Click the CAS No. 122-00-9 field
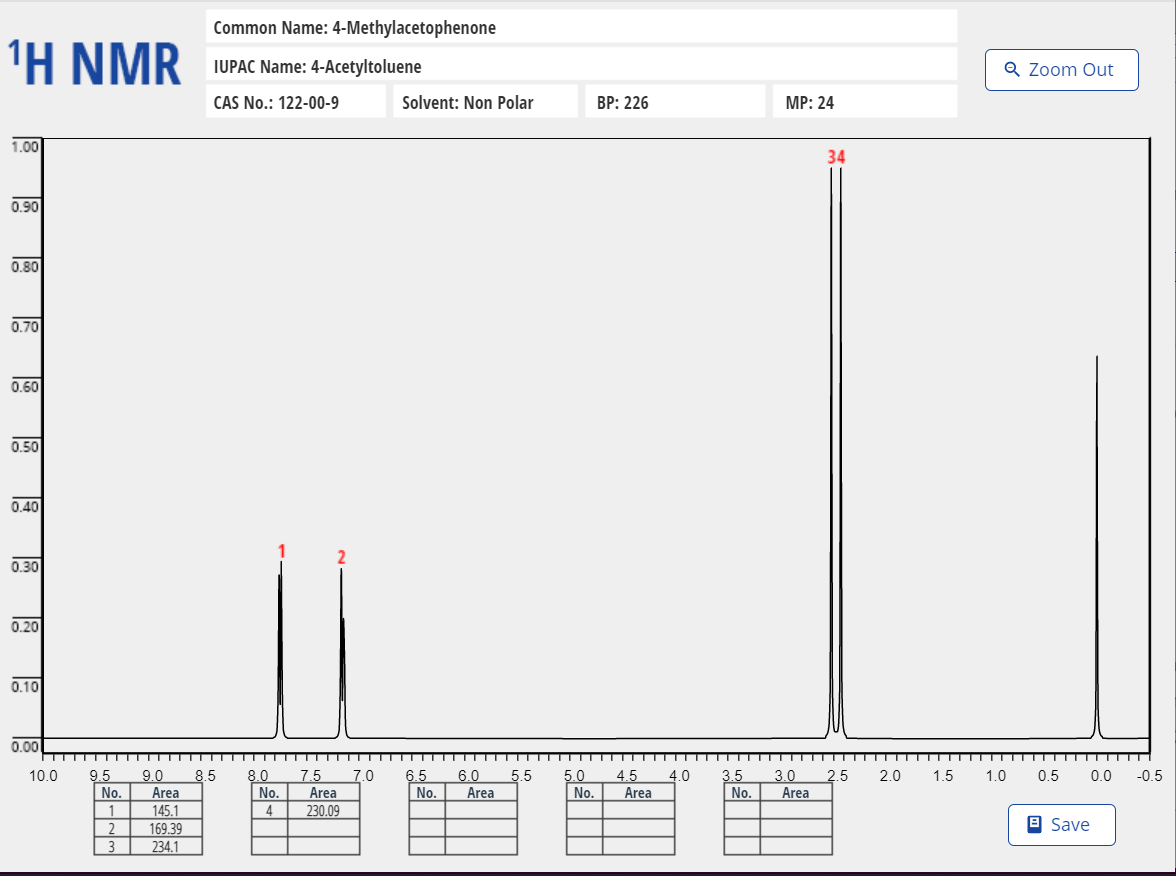The width and height of the screenshot is (1176, 876). point(296,102)
